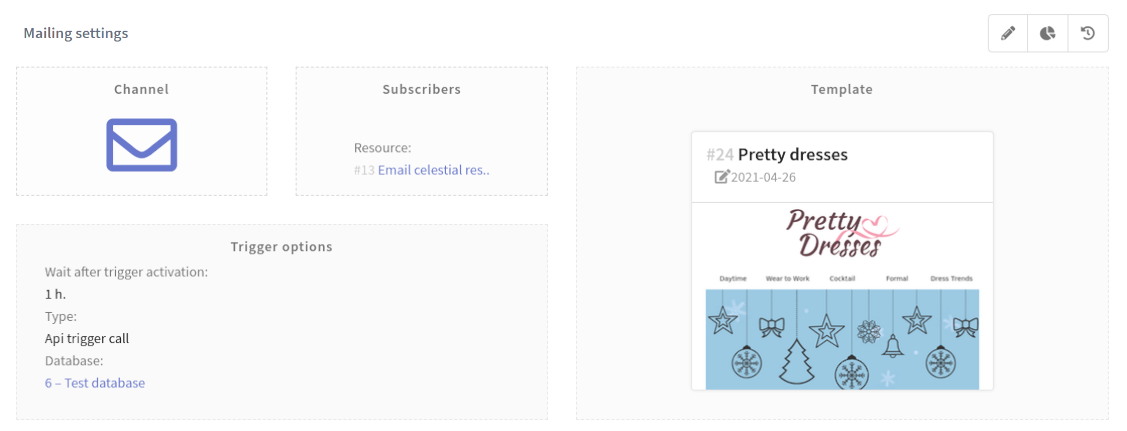This screenshot has height=431, width=1127.
Task: Click the blue ornaments banner thumbnail
Action: coord(842,339)
